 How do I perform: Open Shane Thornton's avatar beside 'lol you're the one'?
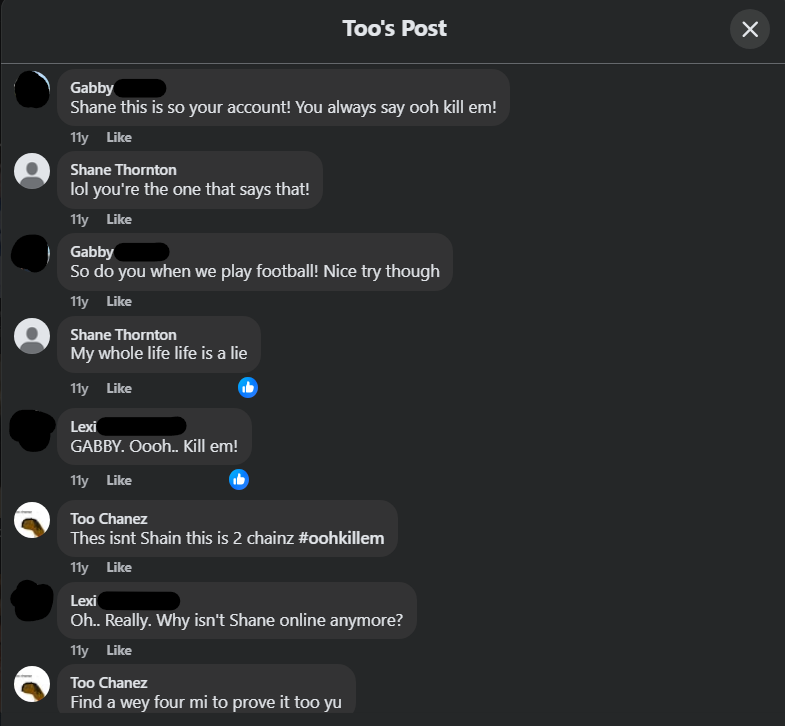(32, 171)
